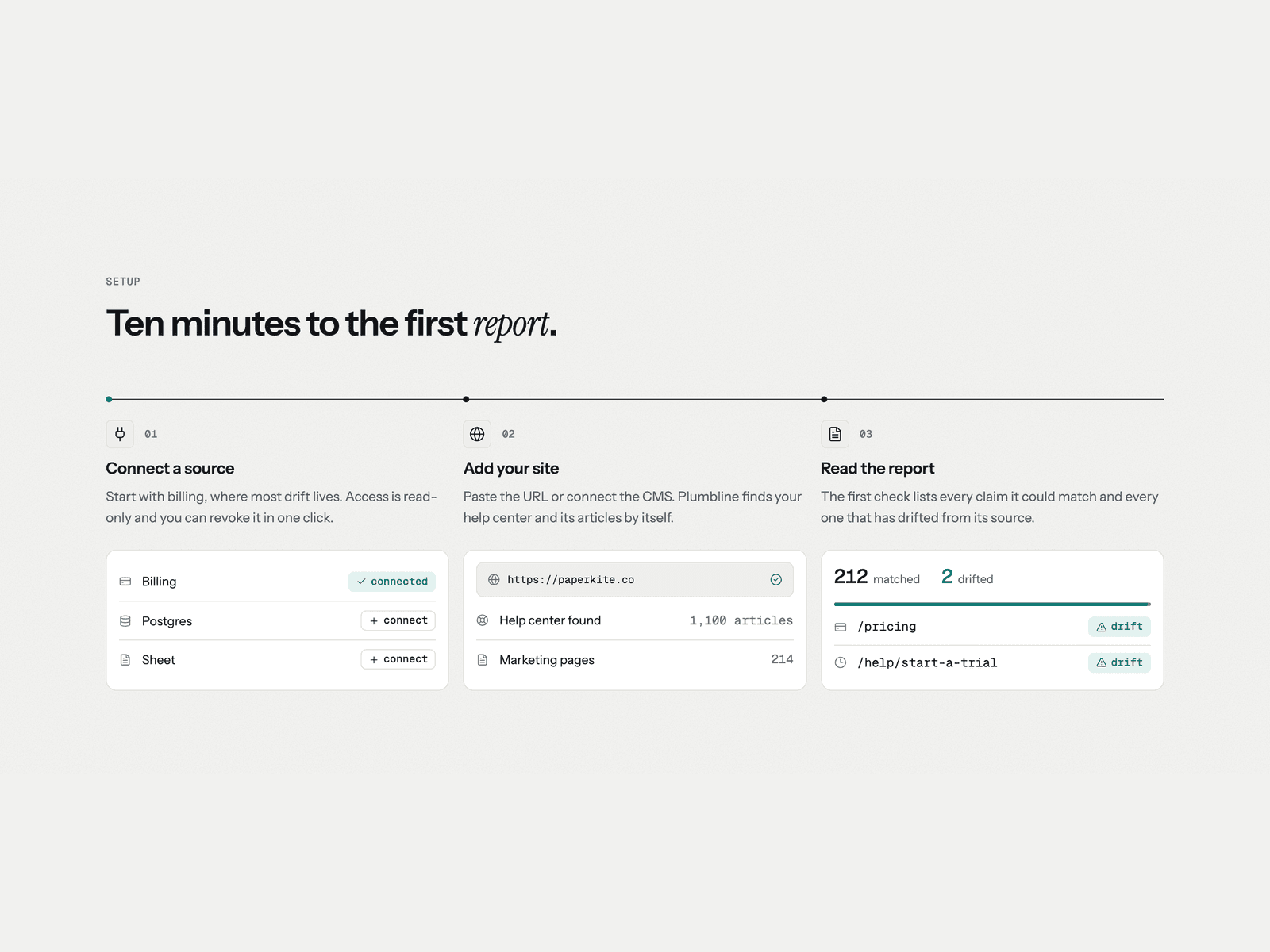1270x952 pixels.
Task: Click the Postgres row label
Action: pos(167,621)
